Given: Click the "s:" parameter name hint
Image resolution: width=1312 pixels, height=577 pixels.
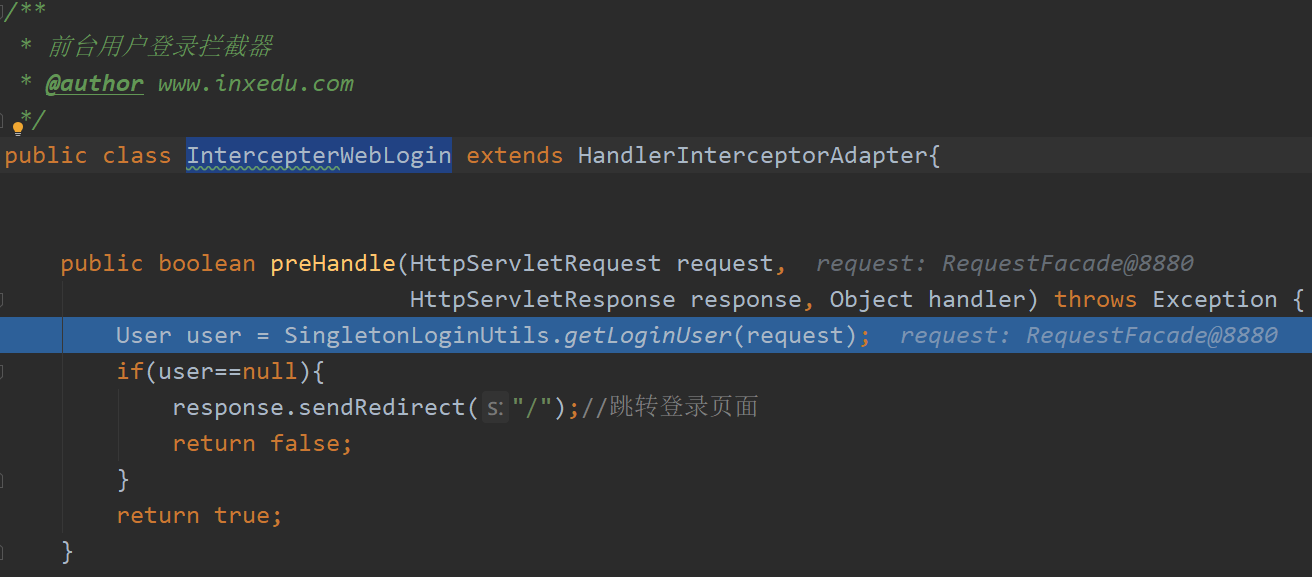Looking at the screenshot, I should (x=494, y=408).
